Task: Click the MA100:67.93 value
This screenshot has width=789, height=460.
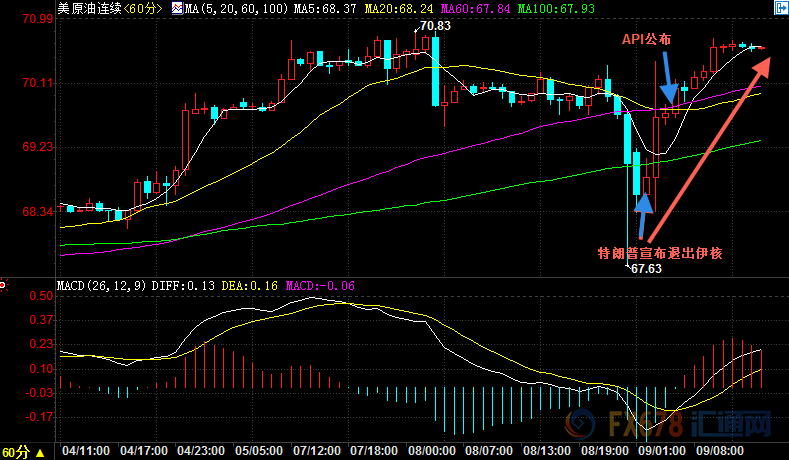Action: pos(556,9)
